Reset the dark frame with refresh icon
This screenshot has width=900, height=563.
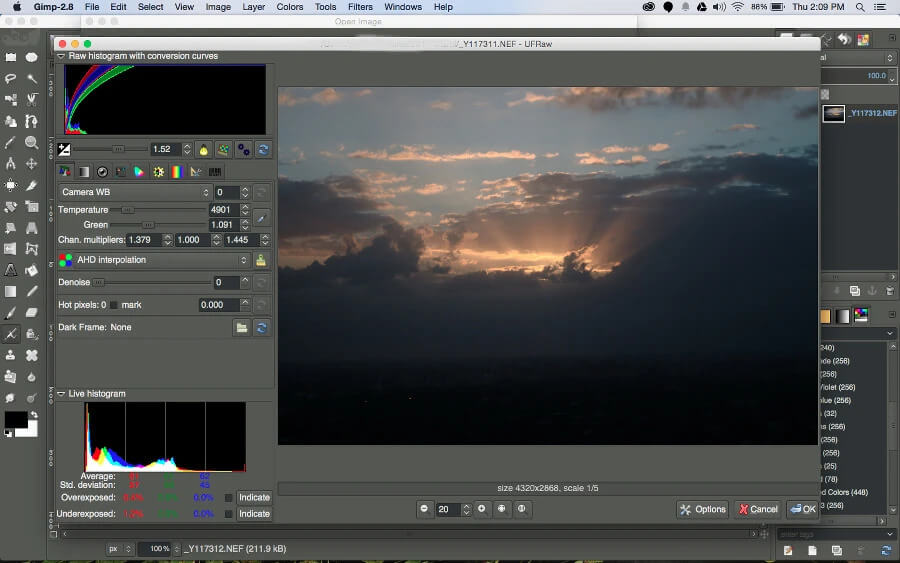click(261, 327)
